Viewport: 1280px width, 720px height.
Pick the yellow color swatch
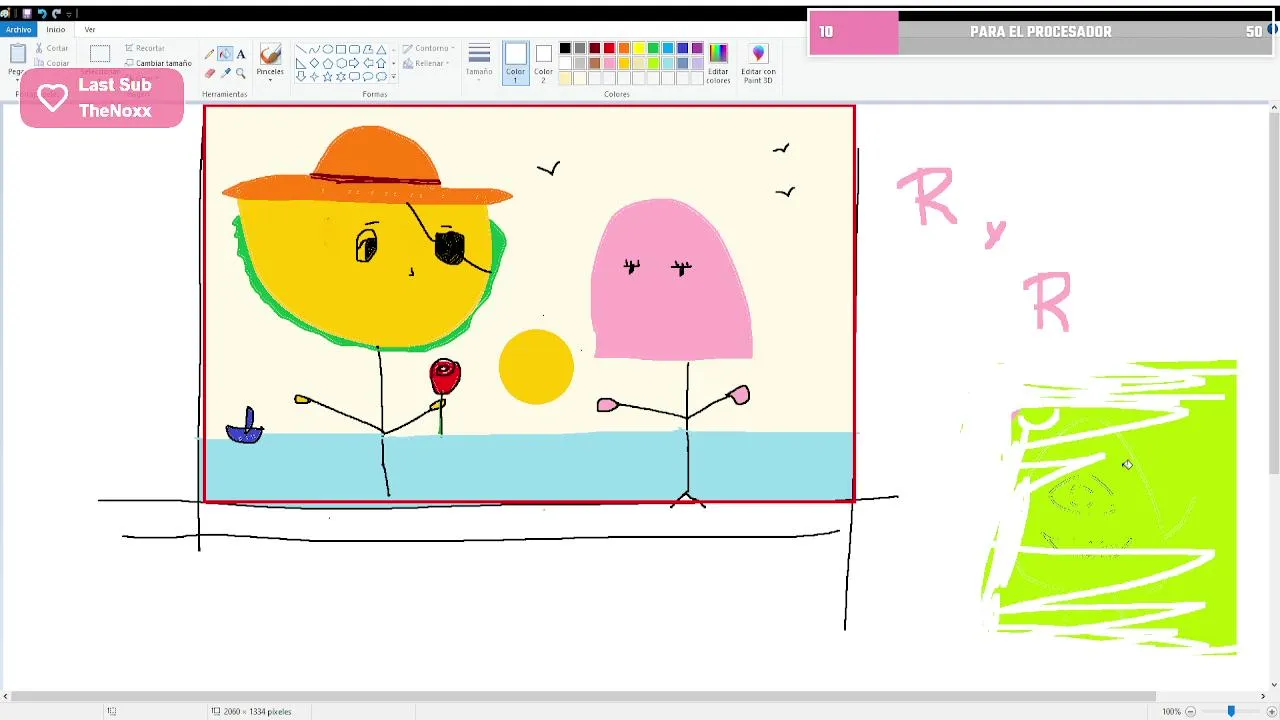tap(639, 48)
